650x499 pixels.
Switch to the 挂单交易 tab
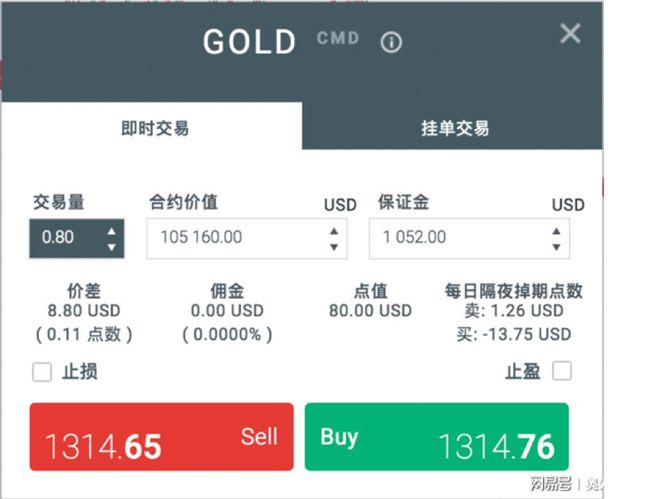coord(454,128)
